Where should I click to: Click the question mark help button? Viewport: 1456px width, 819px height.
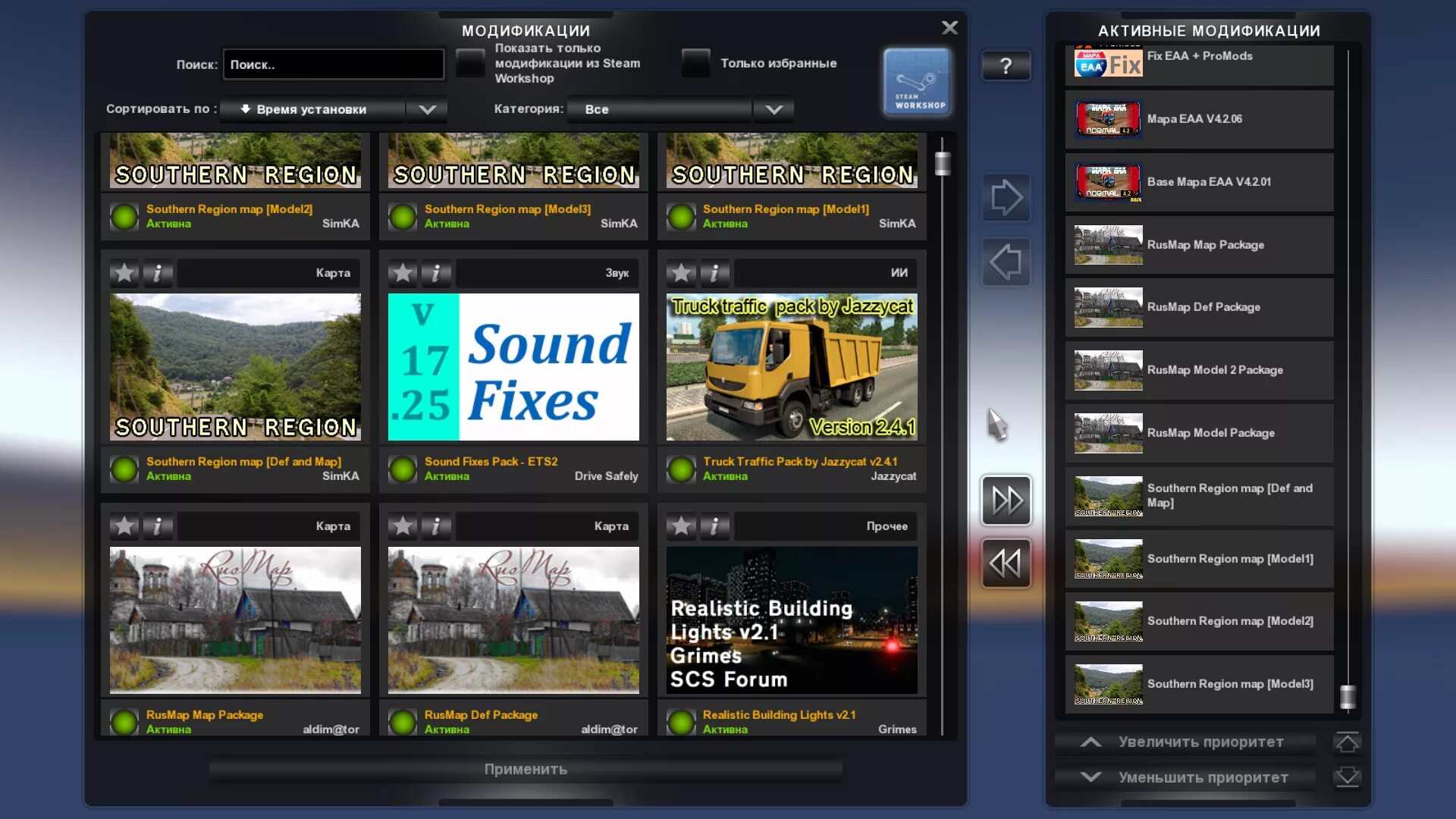[x=1006, y=66]
